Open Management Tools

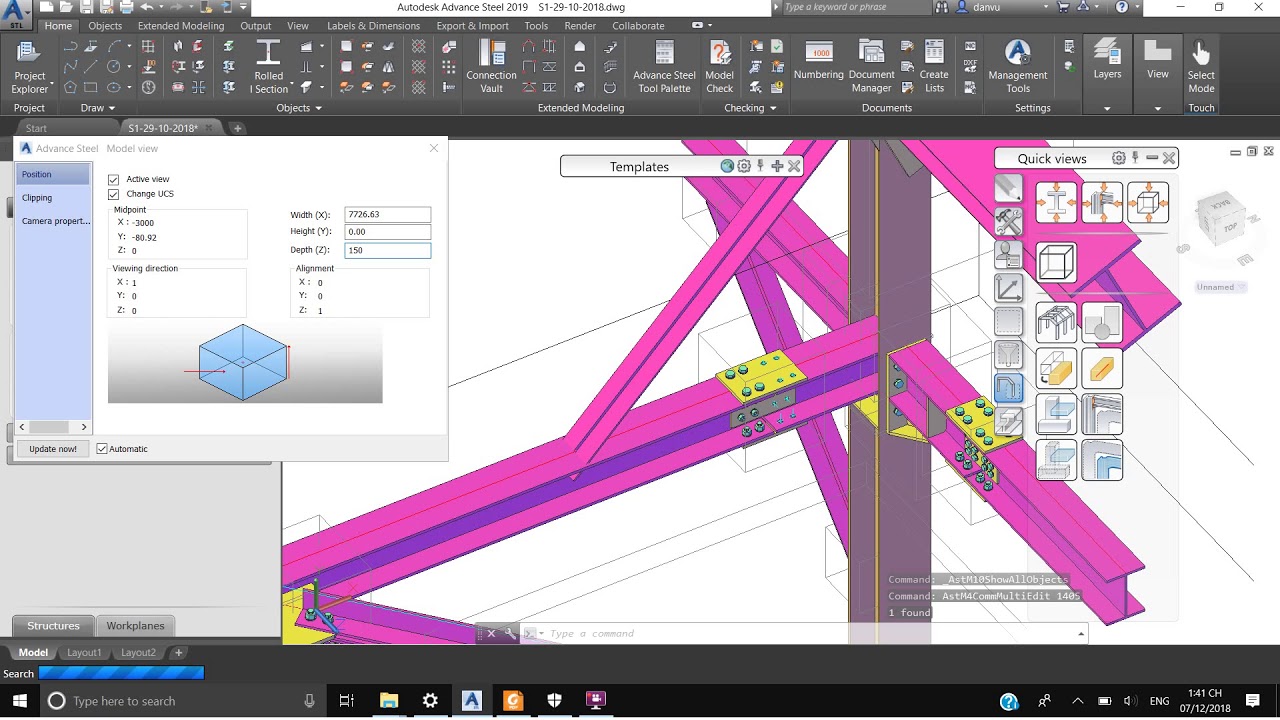[x=1017, y=67]
